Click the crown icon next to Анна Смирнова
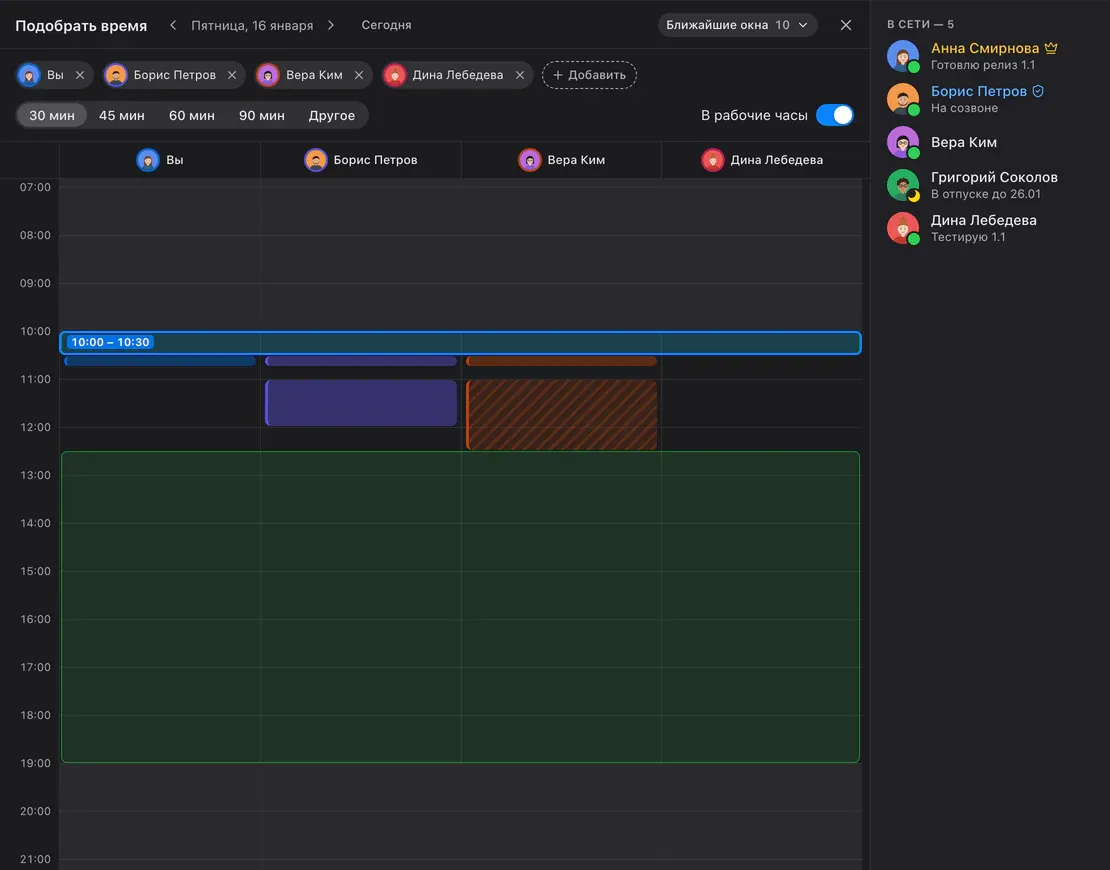This screenshot has height=870, width=1110. [x=1051, y=48]
